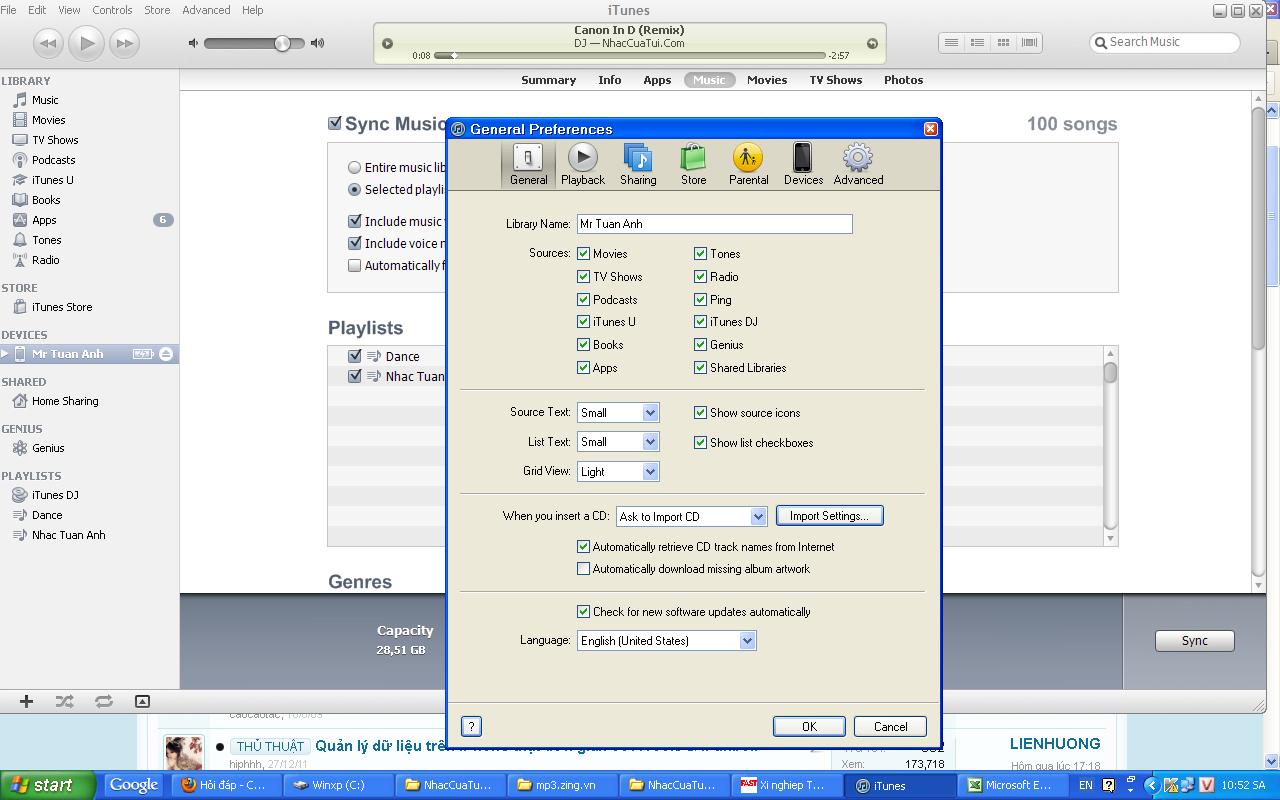Open the Sharing preferences pane
This screenshot has width=1280, height=800.
pyautogui.click(x=638, y=164)
